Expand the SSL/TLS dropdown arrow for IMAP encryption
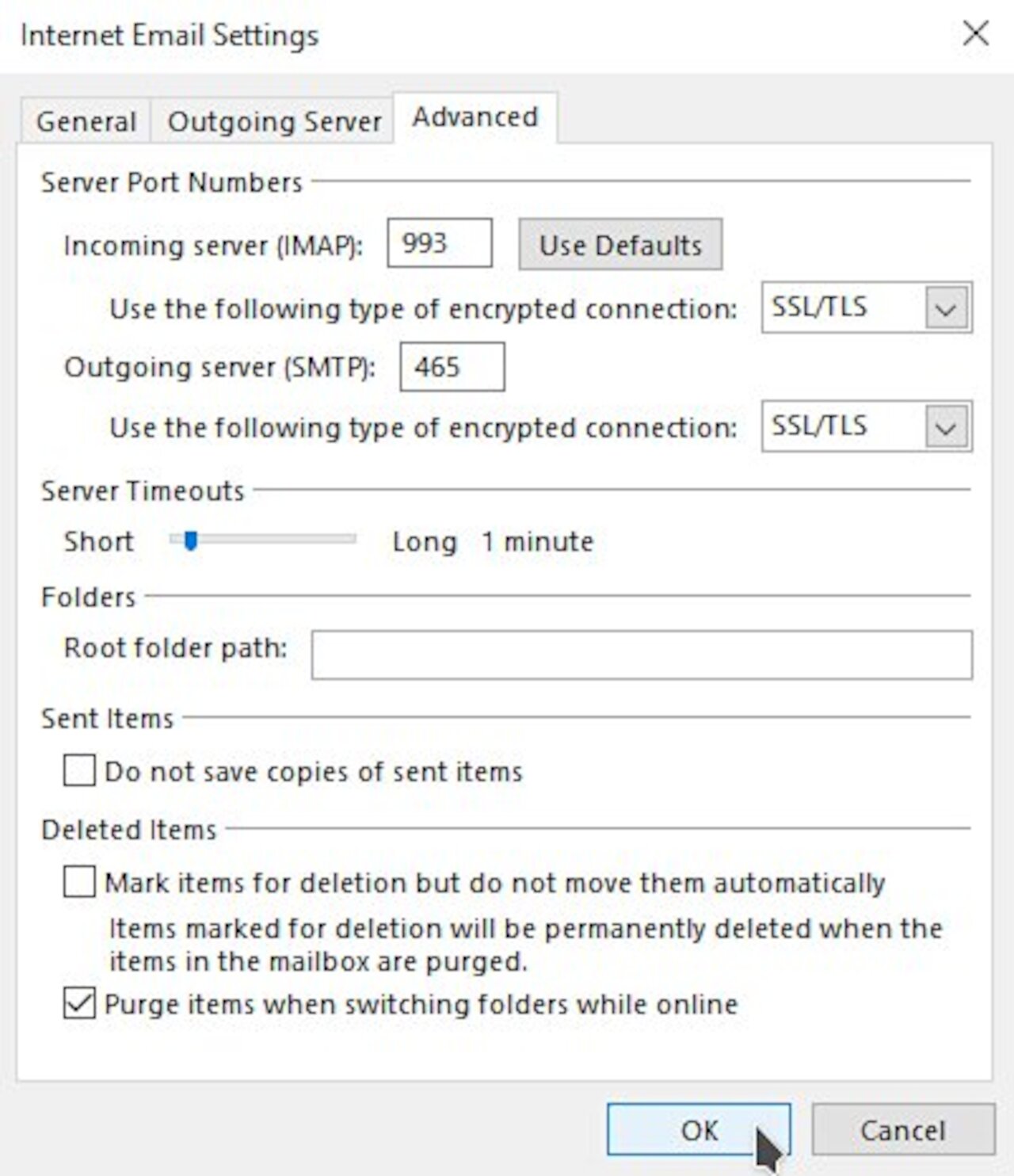Screen dimensions: 1014x1176 pos(947,309)
